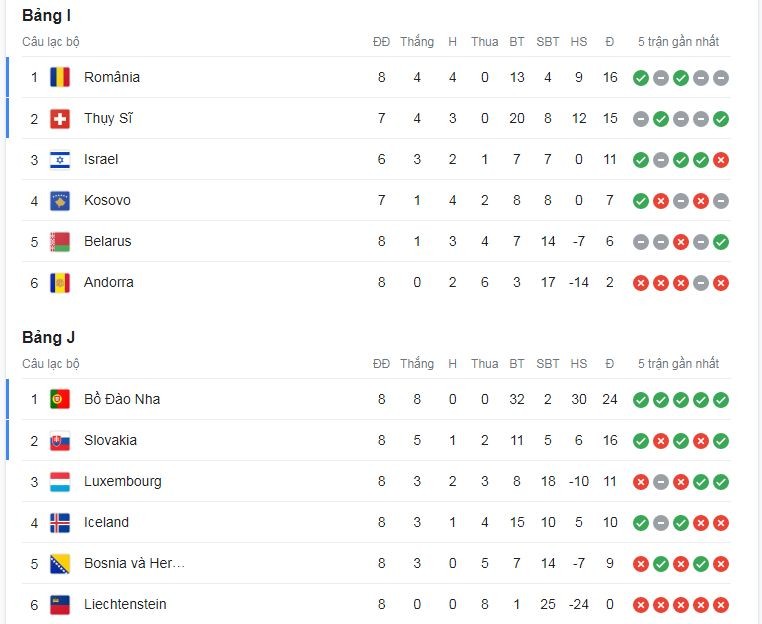Screen dimensions: 762x624
Task: Click the Israel flag icon
Action: (x=60, y=159)
